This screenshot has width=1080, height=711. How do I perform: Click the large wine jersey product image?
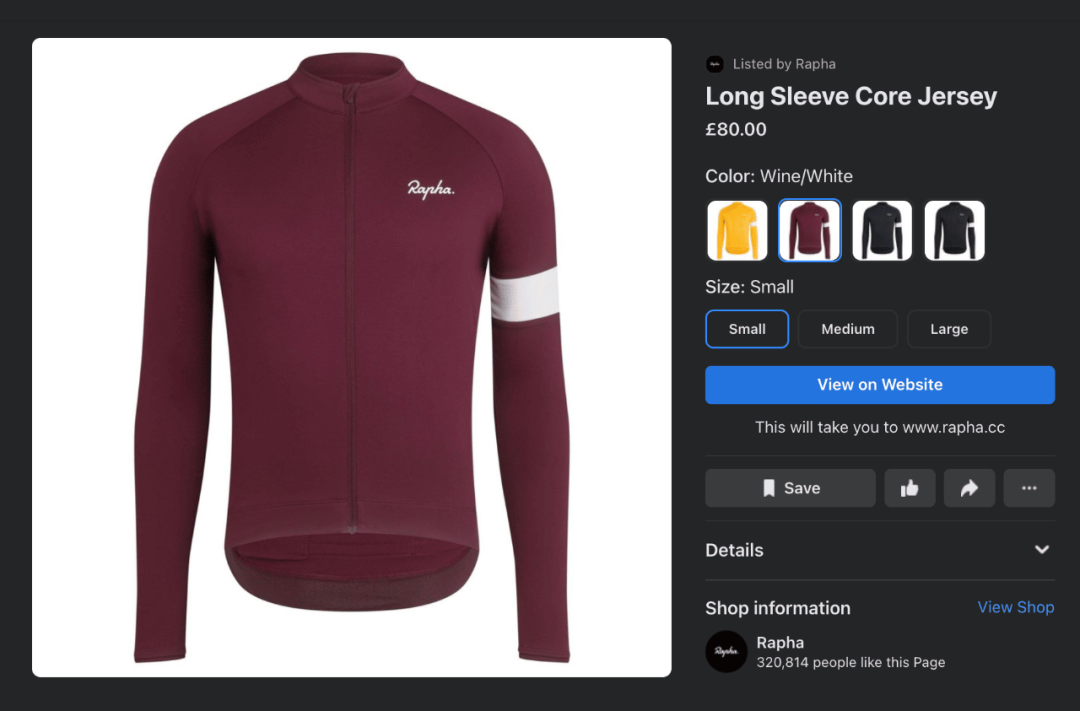[351, 357]
